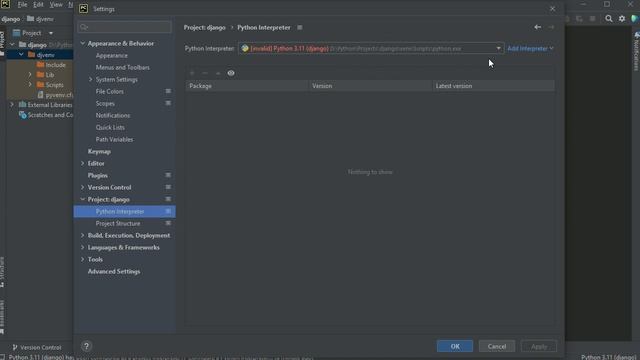Click the OK button
This screenshot has width=640, height=360.
pyautogui.click(x=455, y=346)
